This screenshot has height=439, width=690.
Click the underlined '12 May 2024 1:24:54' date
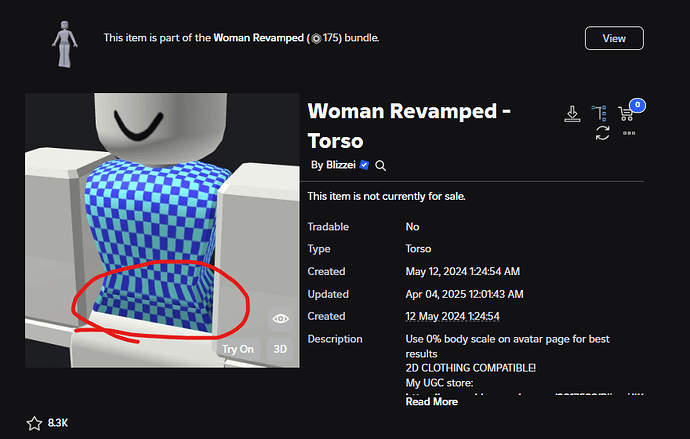click(x=452, y=316)
